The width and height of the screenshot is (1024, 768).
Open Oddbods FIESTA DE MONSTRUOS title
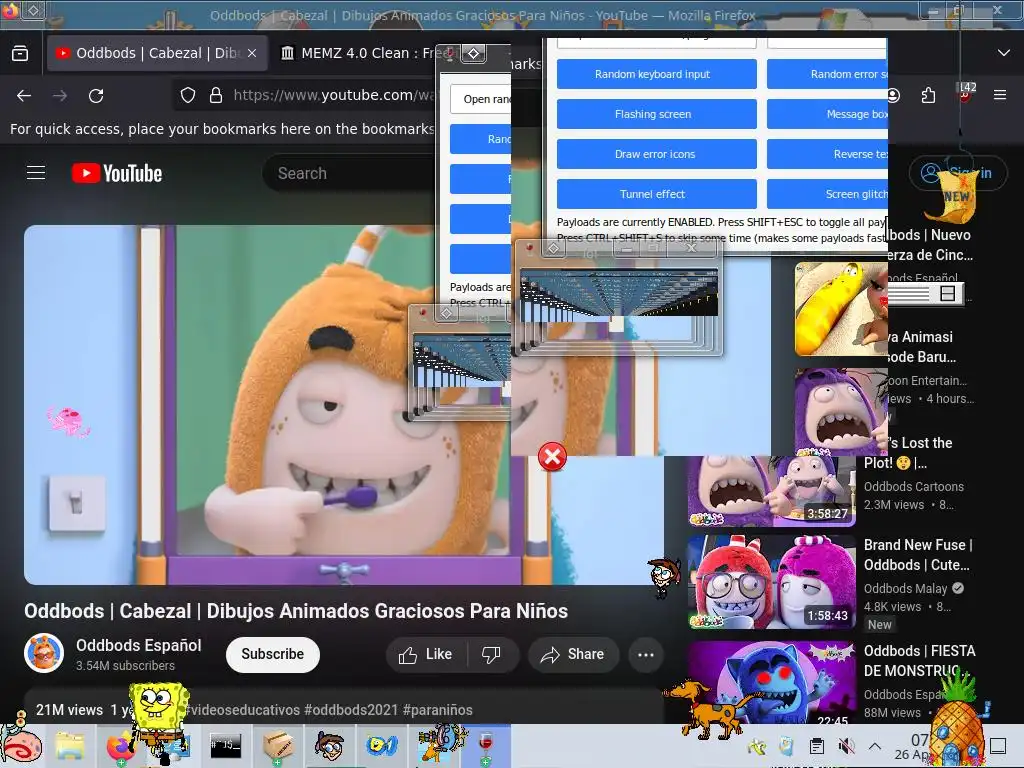click(x=920, y=660)
